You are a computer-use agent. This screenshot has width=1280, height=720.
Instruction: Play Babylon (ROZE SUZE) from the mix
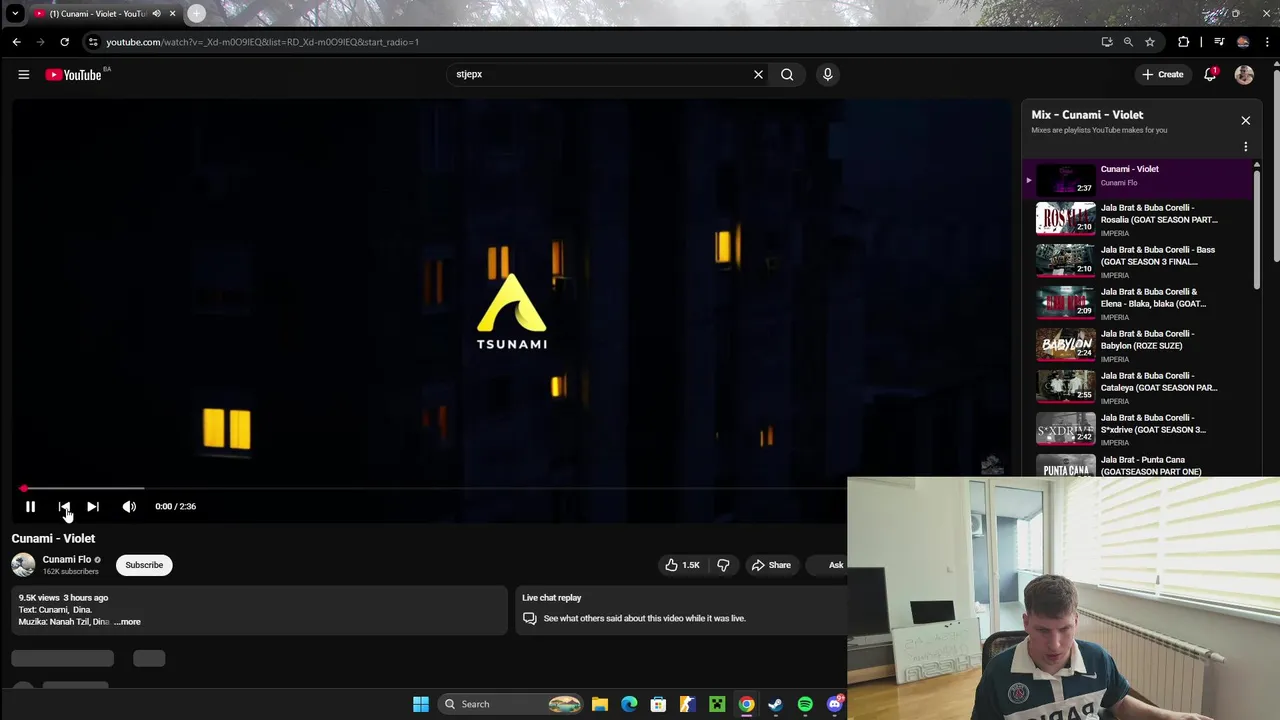[1137, 346]
